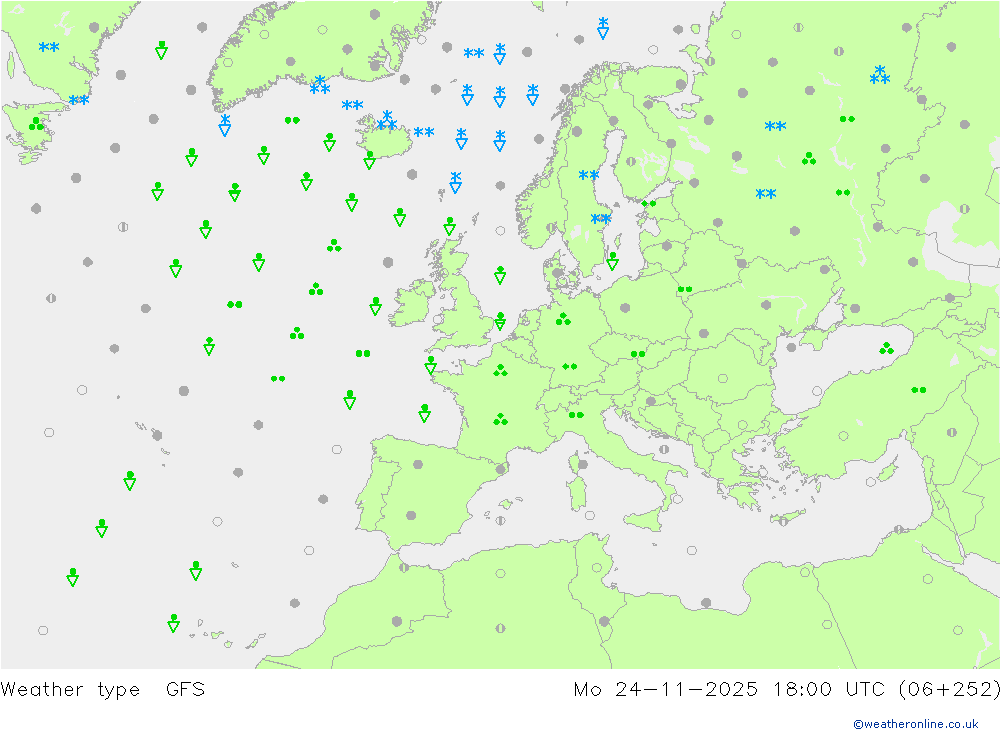The height and width of the screenshot is (733, 1000).
Task: Click the half-filled circle over Crete
Action: [x=783, y=521]
